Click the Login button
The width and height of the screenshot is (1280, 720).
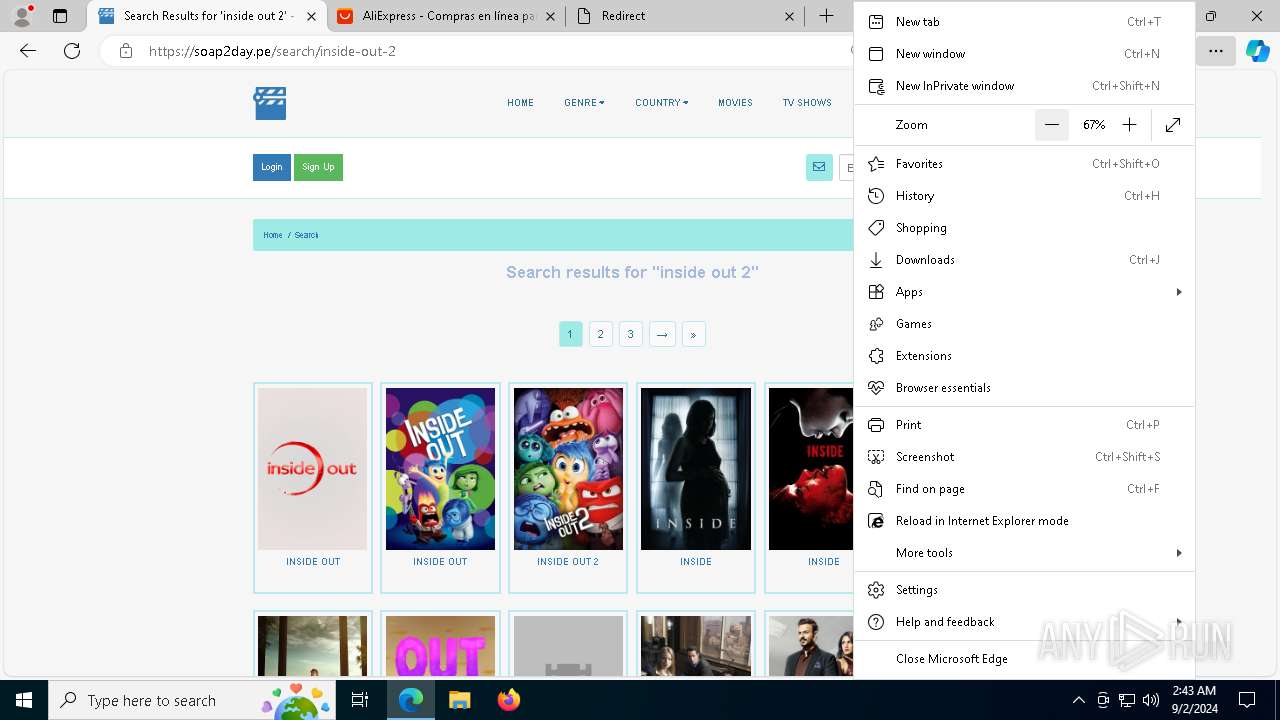click(272, 168)
